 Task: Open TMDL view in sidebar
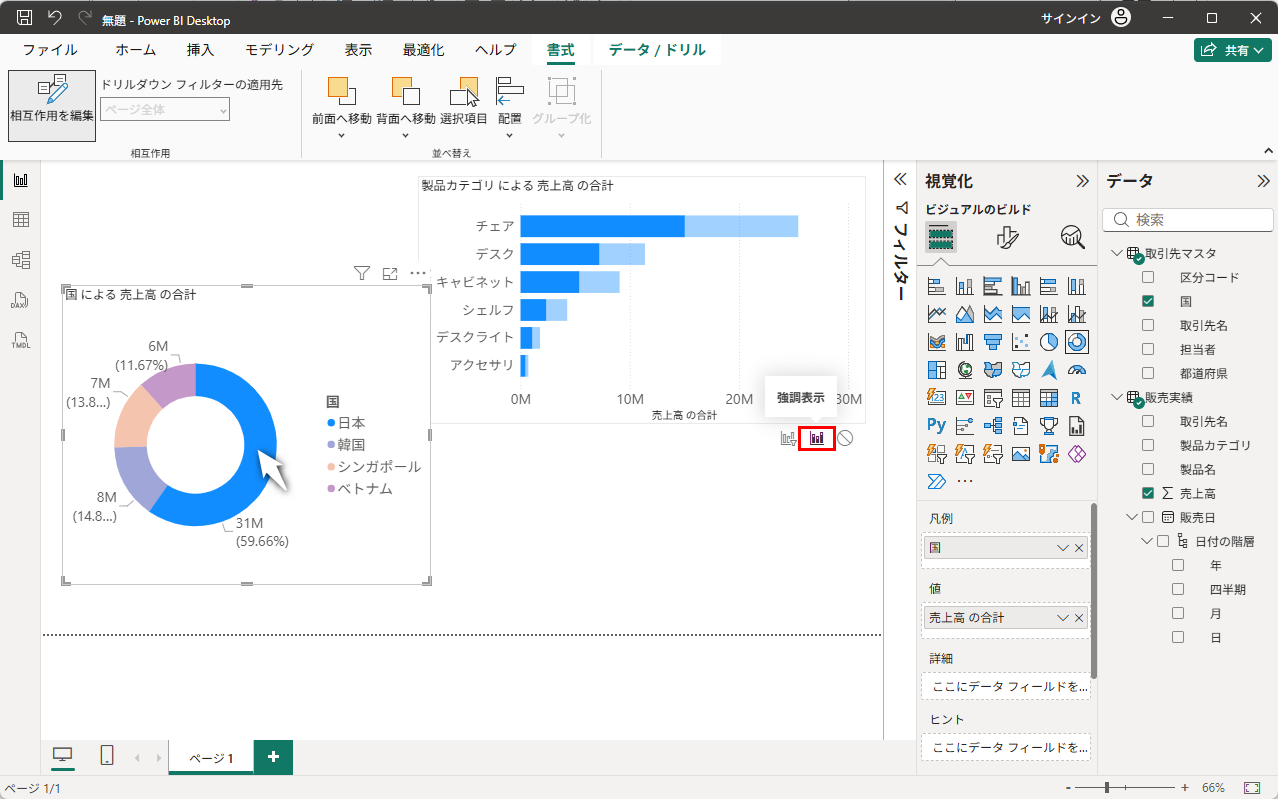coord(20,340)
